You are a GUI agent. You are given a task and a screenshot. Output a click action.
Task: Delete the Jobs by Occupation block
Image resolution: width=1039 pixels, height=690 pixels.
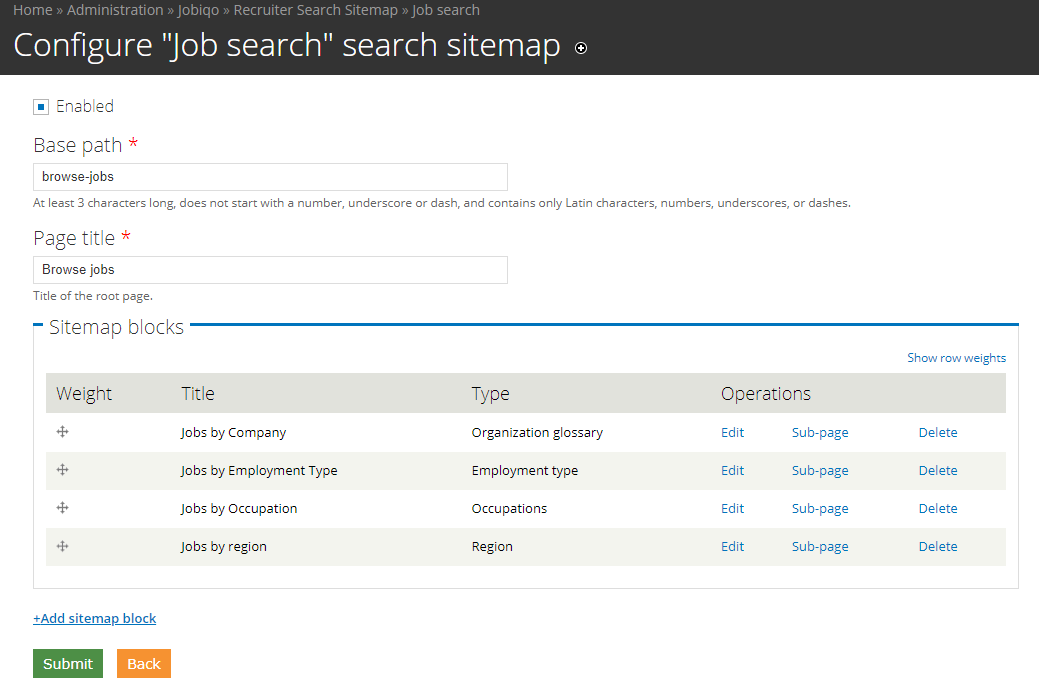click(937, 509)
